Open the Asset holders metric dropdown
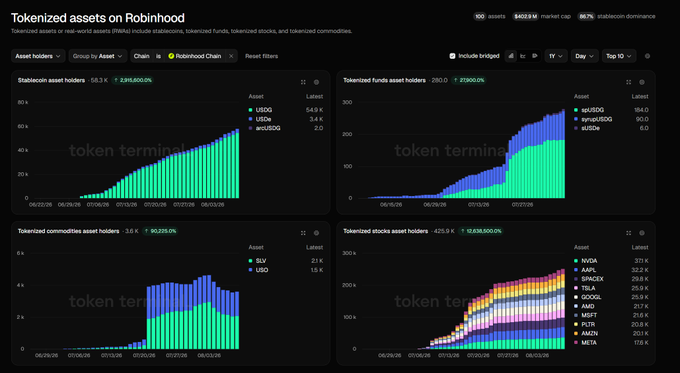 click(38, 56)
